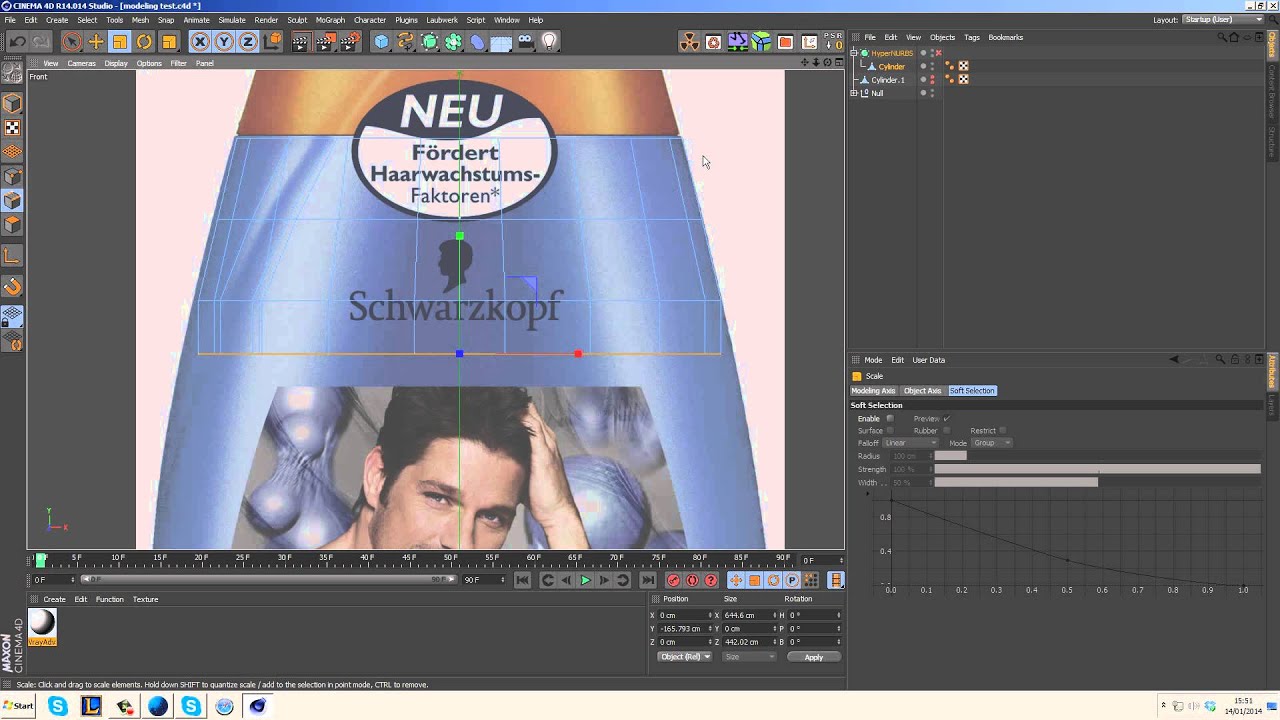Screen dimensions: 1280x720
Task: Switch the coordinate system (world/object) icon
Action: tap(272, 41)
